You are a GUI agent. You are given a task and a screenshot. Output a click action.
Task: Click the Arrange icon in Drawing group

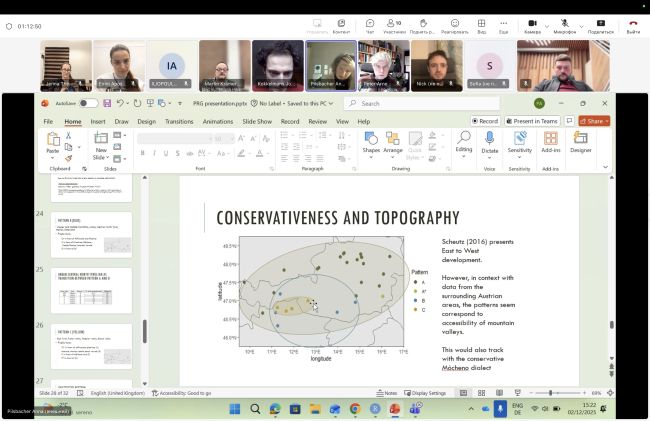tap(393, 138)
